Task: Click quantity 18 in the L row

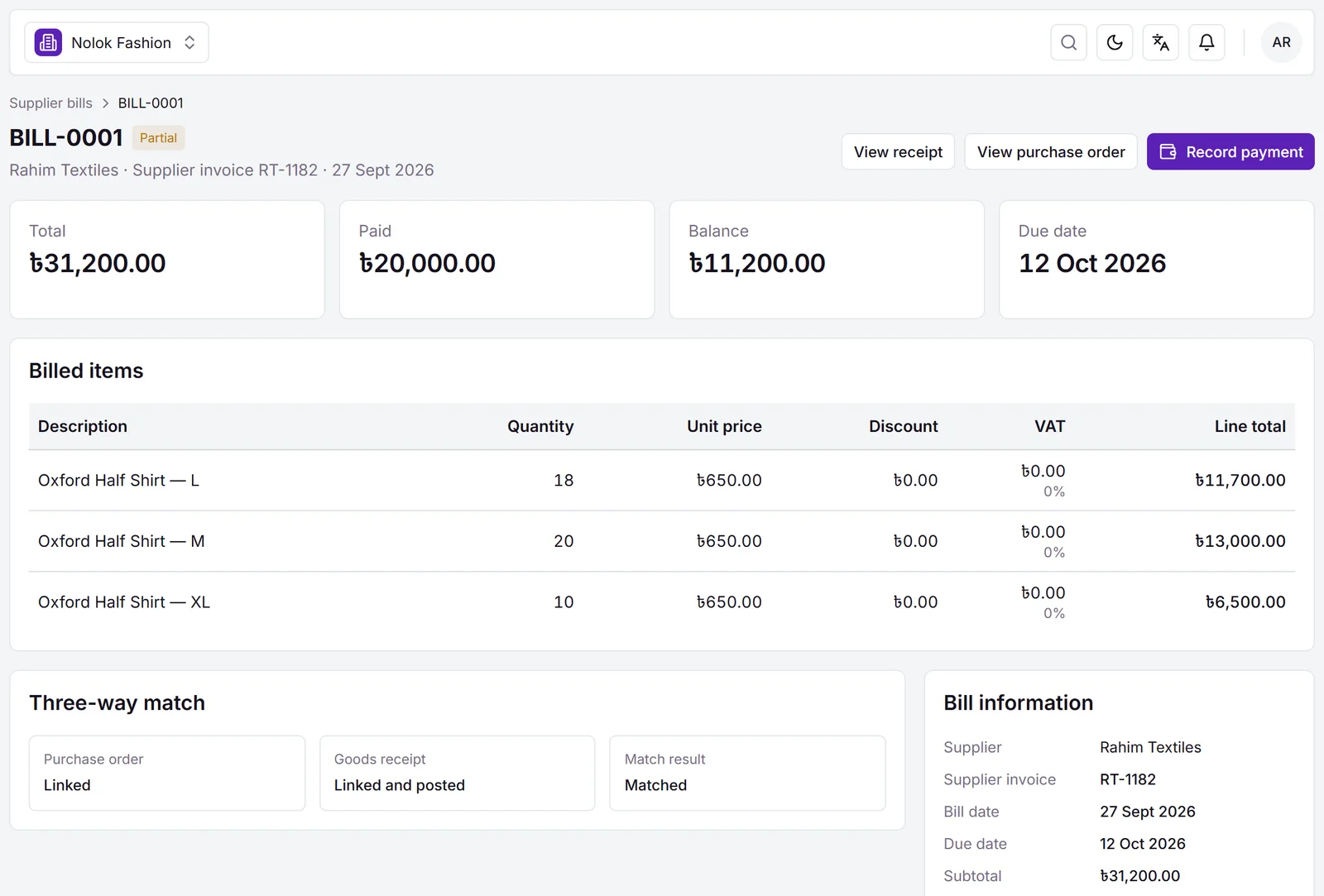Action: (x=564, y=481)
